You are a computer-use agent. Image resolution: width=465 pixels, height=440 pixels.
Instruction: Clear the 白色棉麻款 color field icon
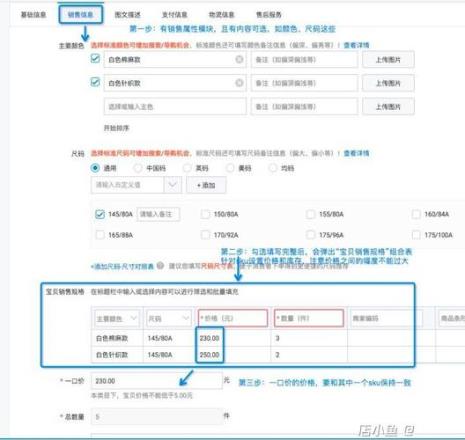pyautogui.click(x=239, y=59)
